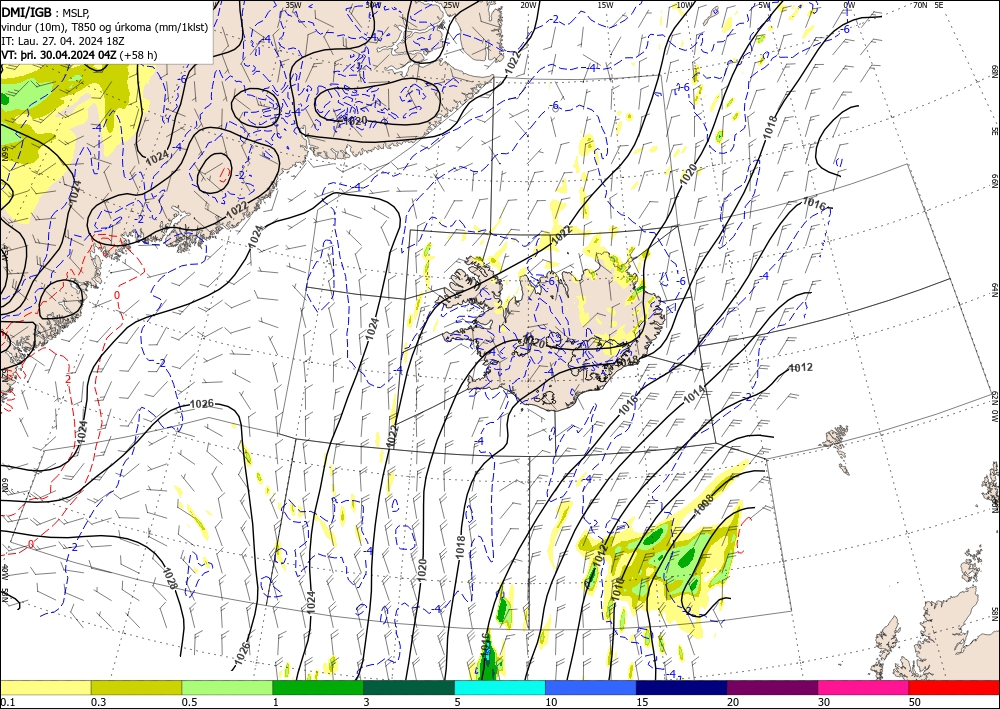This screenshot has width=1000, height=709.
Task: Select the "vindur (10m), T850 og úrkoma" line
Action: (105, 27)
